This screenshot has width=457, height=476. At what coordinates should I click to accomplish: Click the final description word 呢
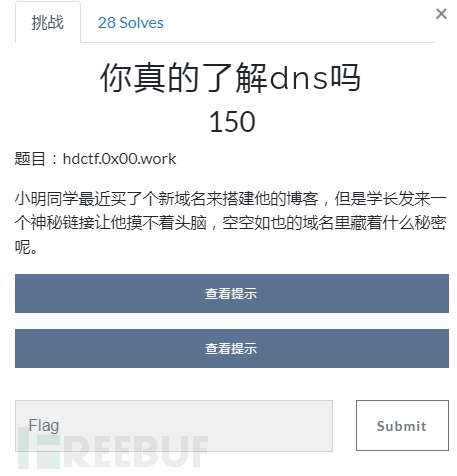[x=23, y=247]
